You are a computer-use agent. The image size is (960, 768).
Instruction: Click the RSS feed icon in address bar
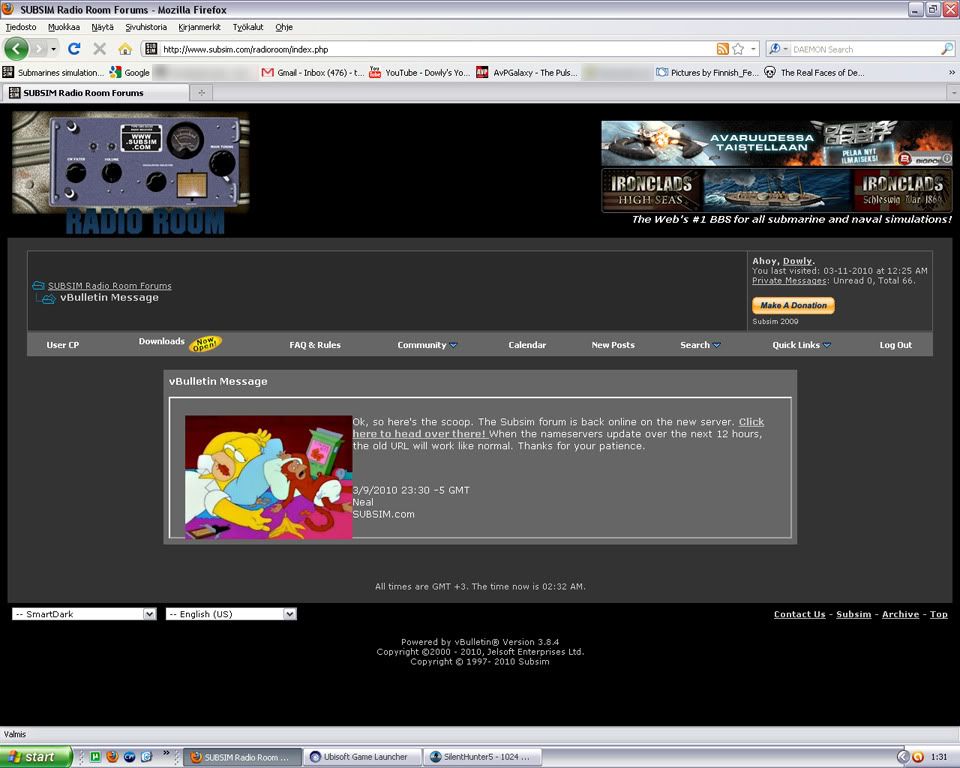(722, 49)
